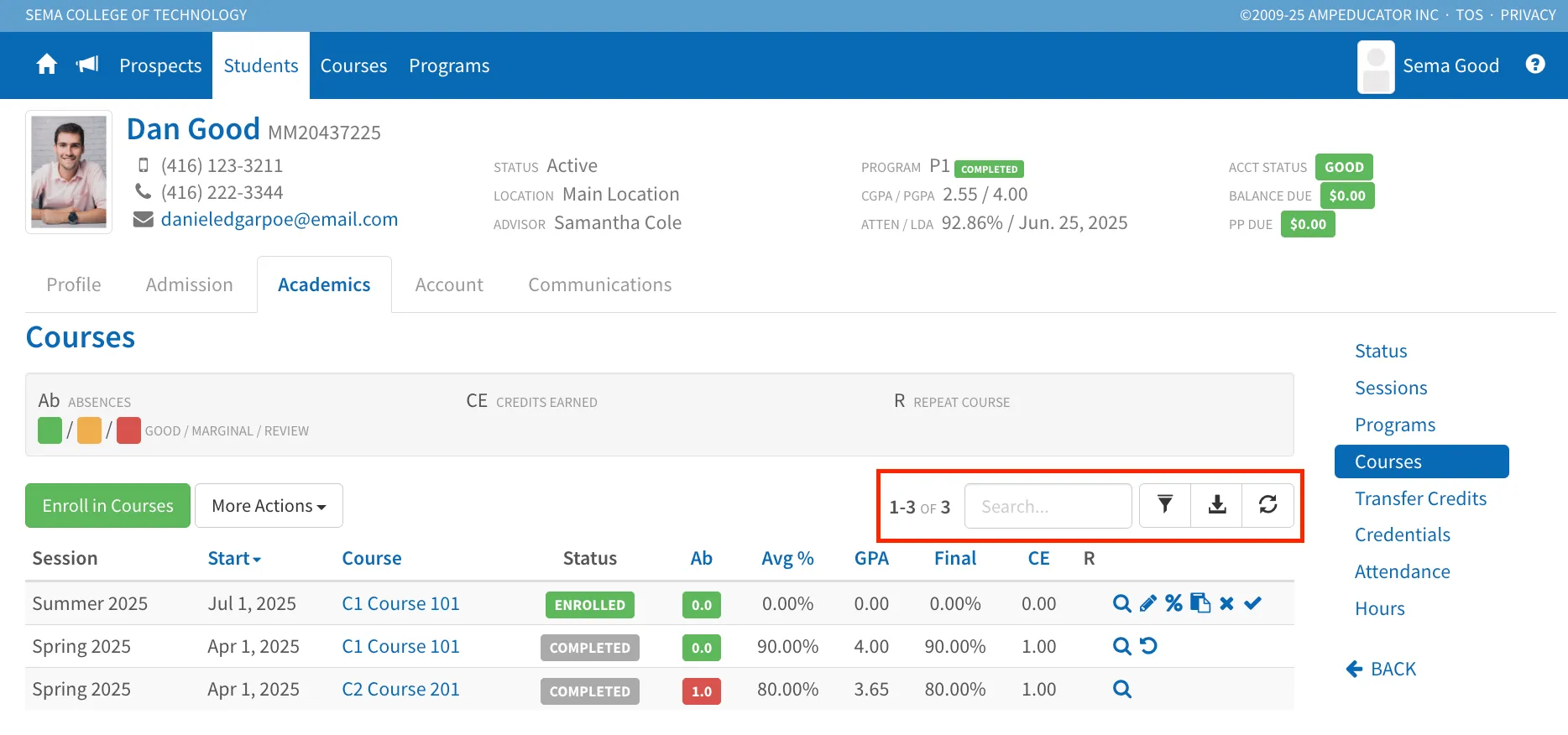Image resolution: width=1568 pixels, height=735 pixels.
Task: Focus the courses Search field
Action: [x=1048, y=506]
